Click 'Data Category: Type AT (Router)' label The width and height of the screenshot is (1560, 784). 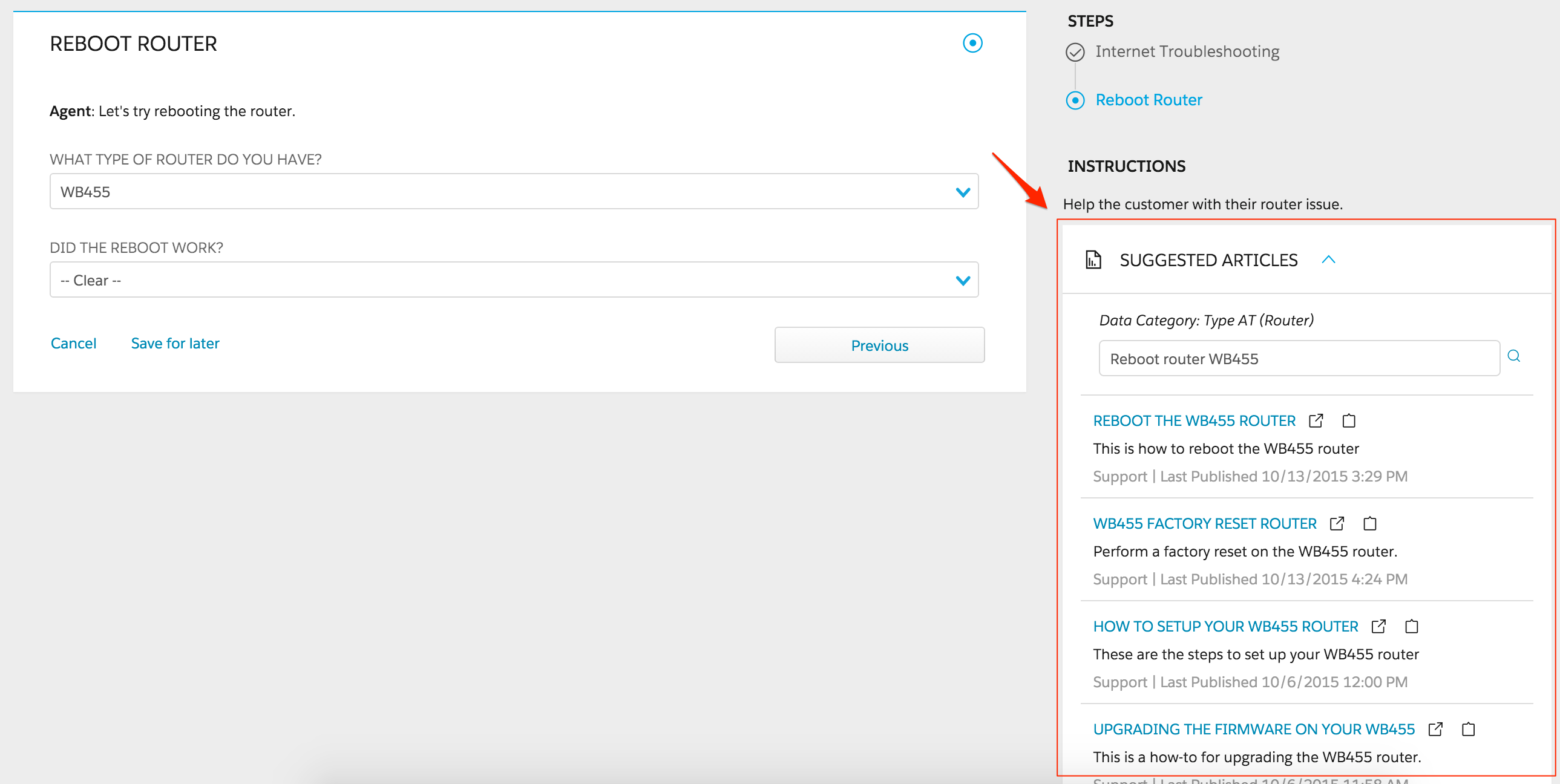pyautogui.click(x=1207, y=320)
